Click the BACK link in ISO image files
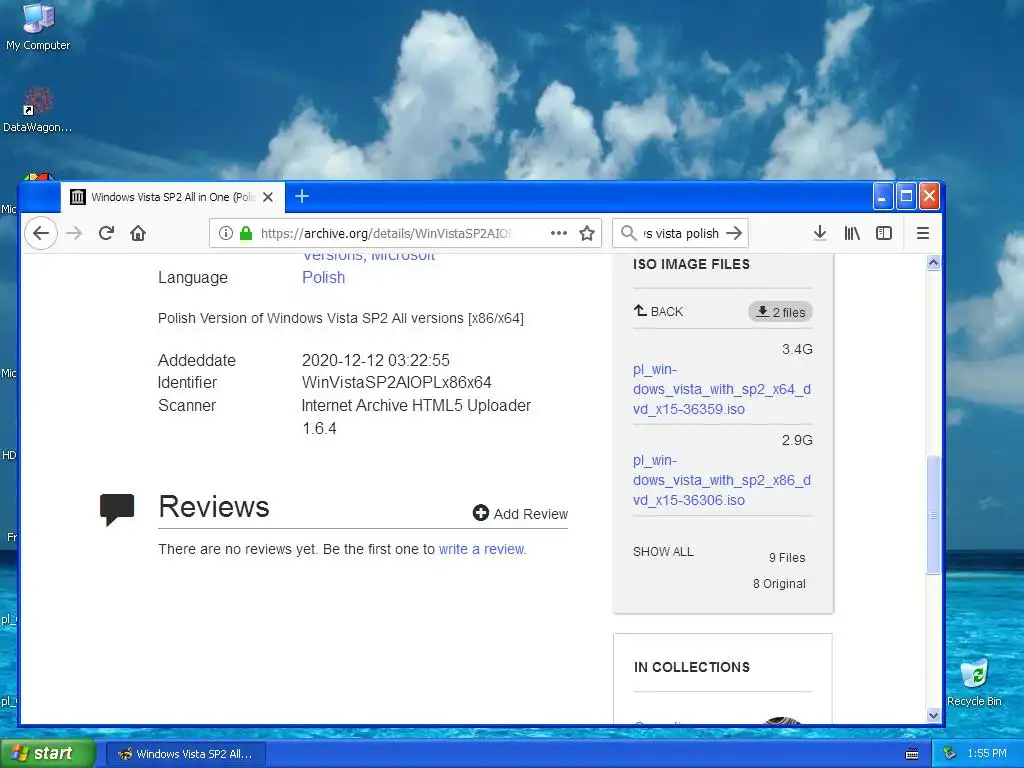The width and height of the screenshot is (1024, 768). point(658,312)
